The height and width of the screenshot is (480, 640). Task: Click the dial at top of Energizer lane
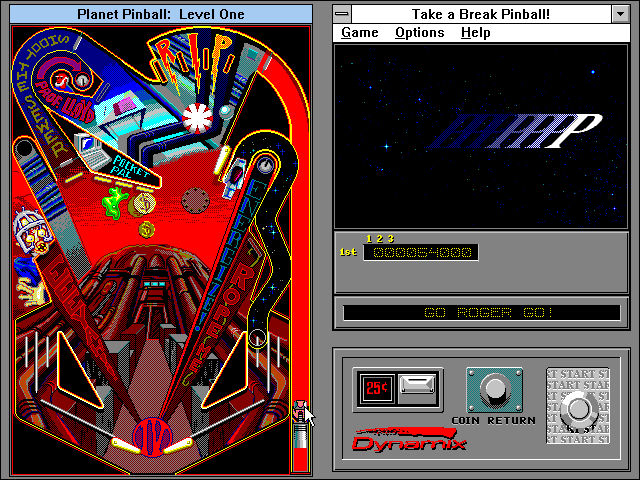tap(266, 165)
